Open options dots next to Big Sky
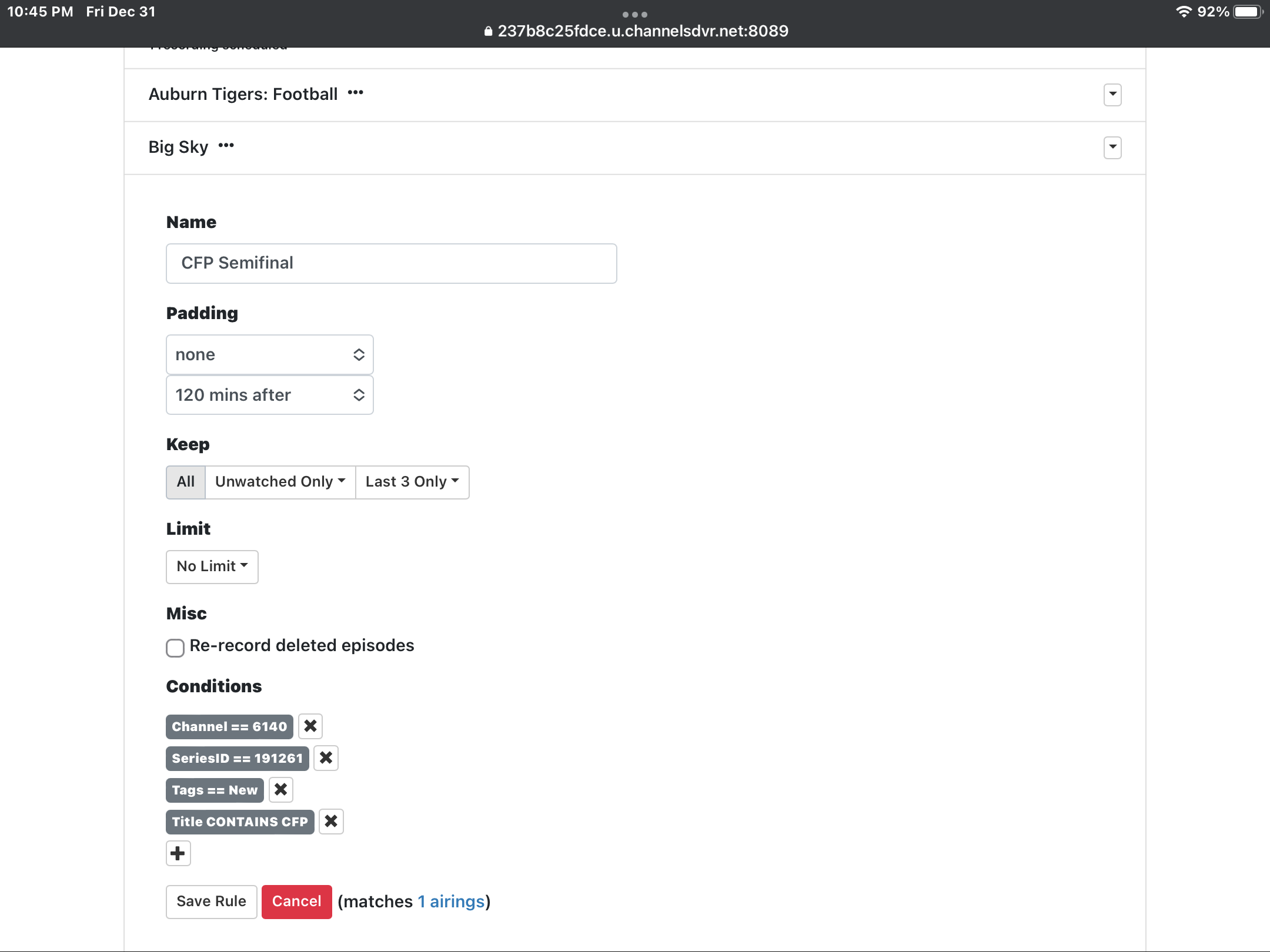Screen dimensions: 1270x952 [226, 146]
